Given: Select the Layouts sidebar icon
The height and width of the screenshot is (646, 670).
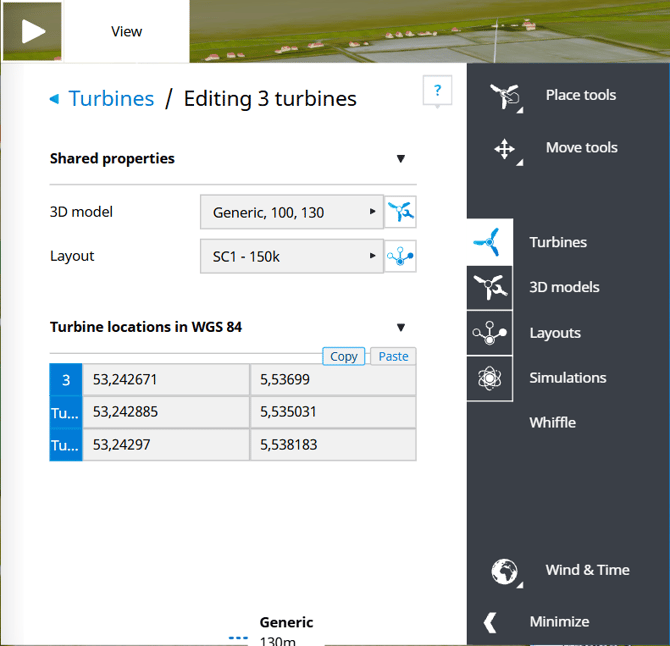Looking at the screenshot, I should tap(490, 333).
